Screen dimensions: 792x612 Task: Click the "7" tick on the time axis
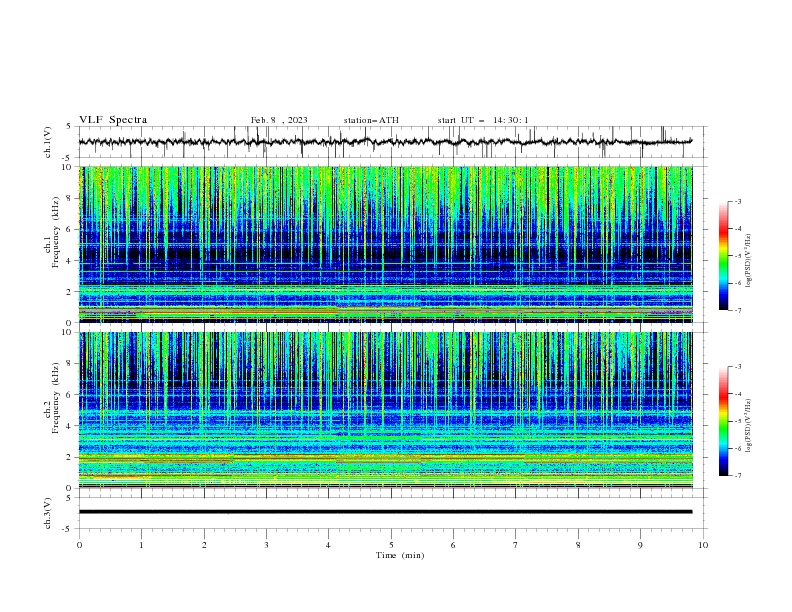pyautogui.click(x=516, y=545)
